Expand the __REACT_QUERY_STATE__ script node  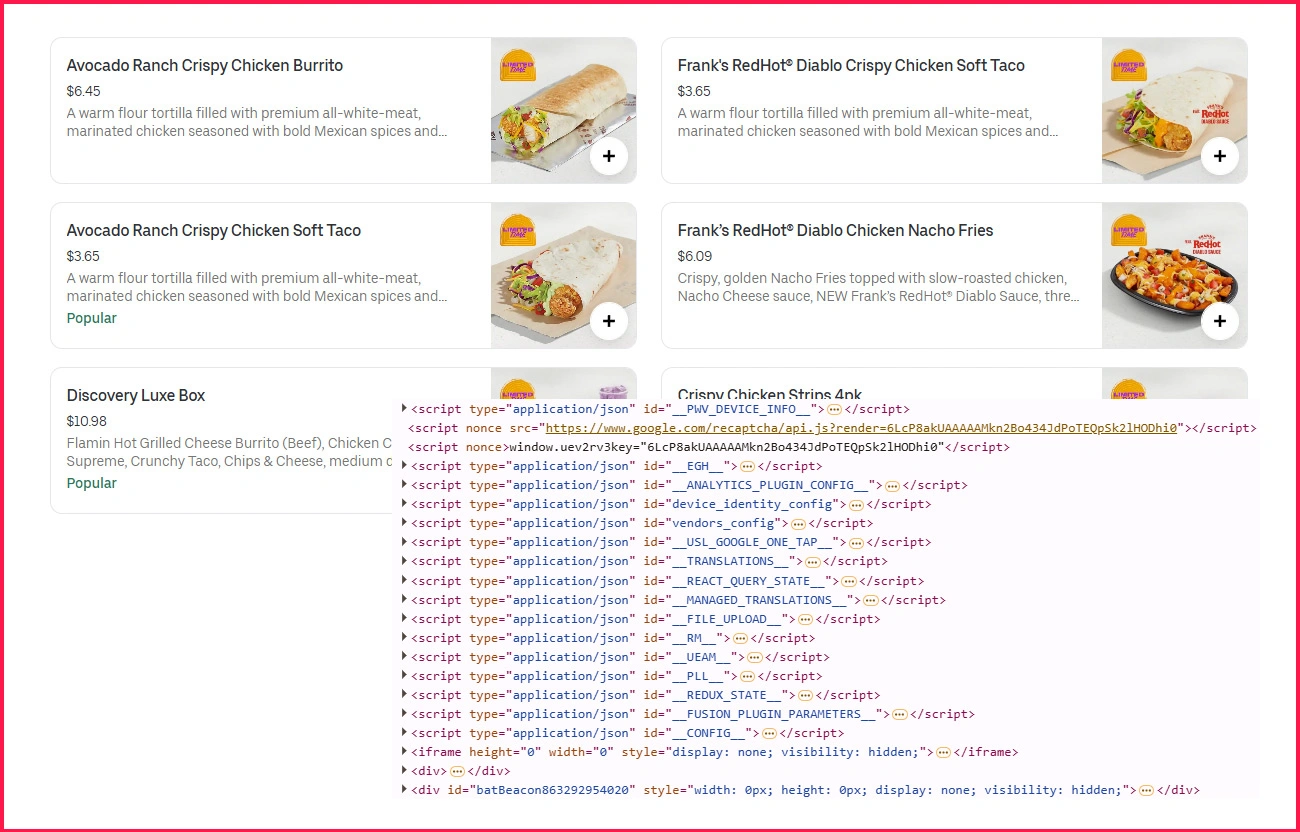coord(404,581)
